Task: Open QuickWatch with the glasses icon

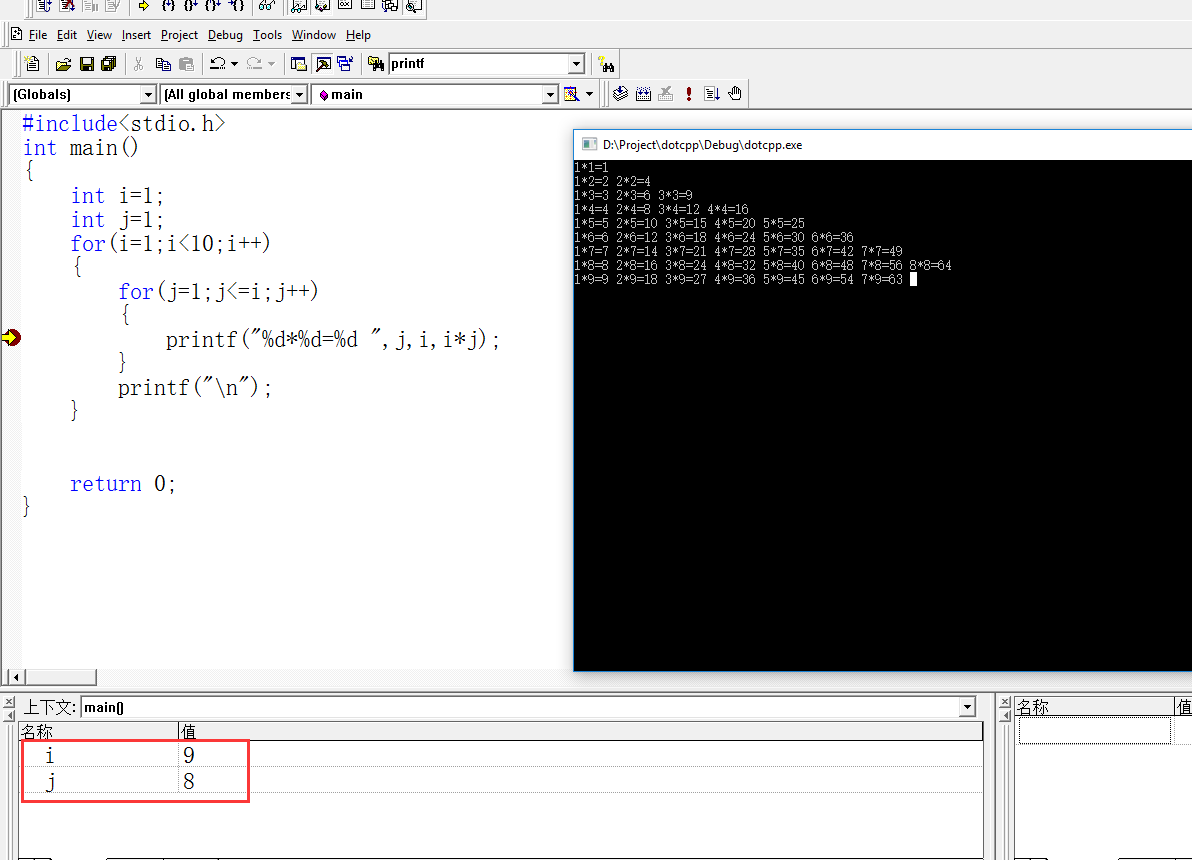Action: [266, 6]
